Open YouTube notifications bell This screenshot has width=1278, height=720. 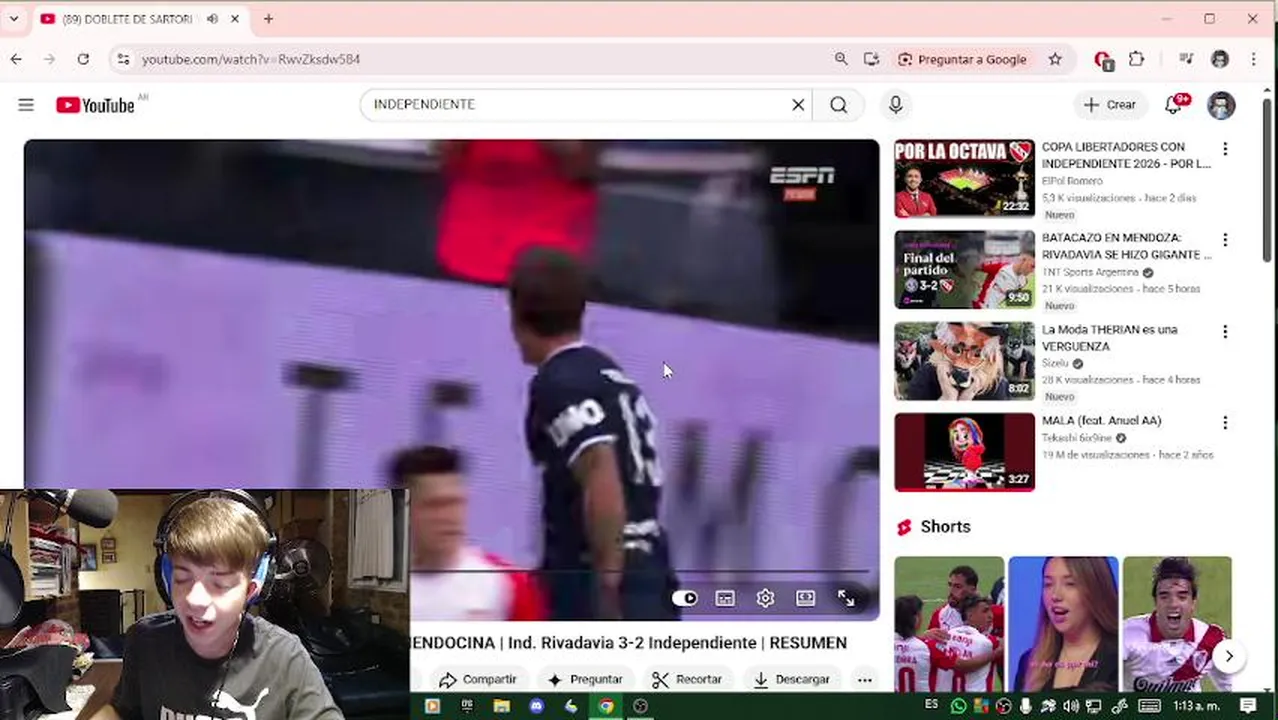[x=1174, y=105]
